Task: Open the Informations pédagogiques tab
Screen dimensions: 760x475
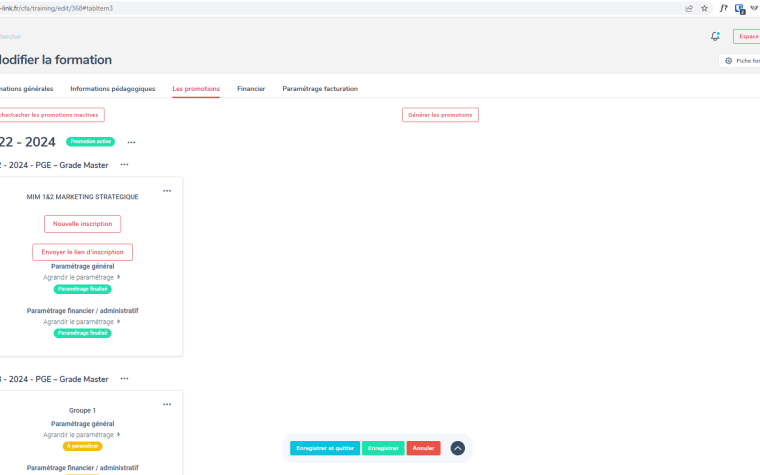Action: coord(113,89)
